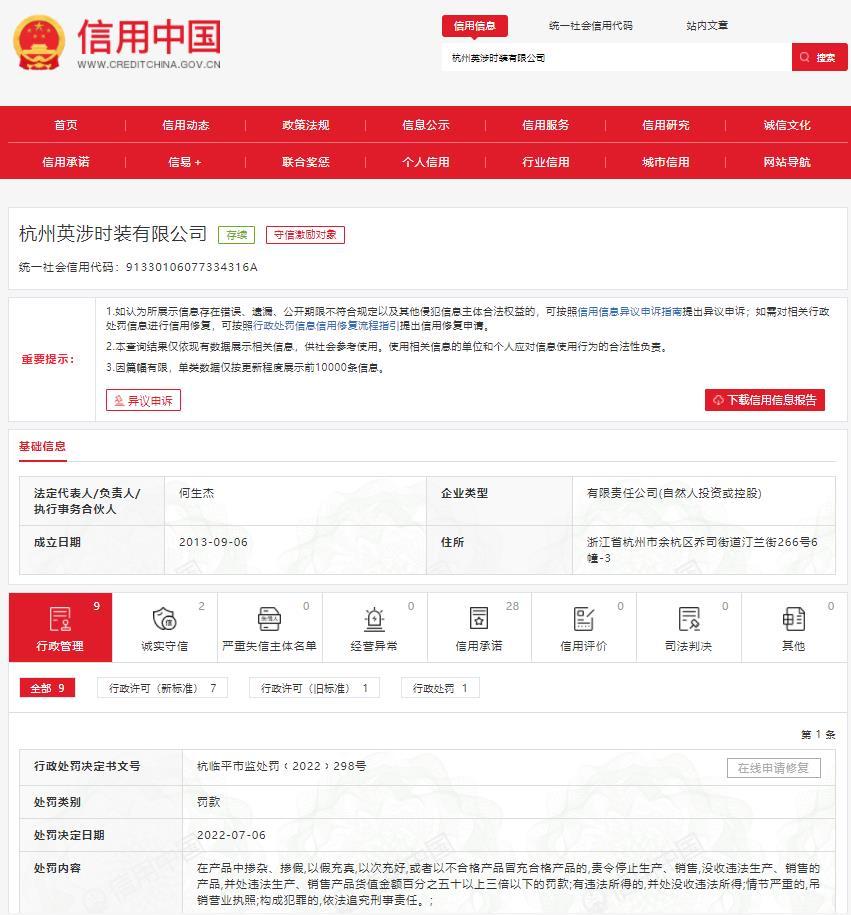Image resolution: width=851 pixels, height=915 pixels.
Task: Open the 行业信用 menu item
Action: 546,162
